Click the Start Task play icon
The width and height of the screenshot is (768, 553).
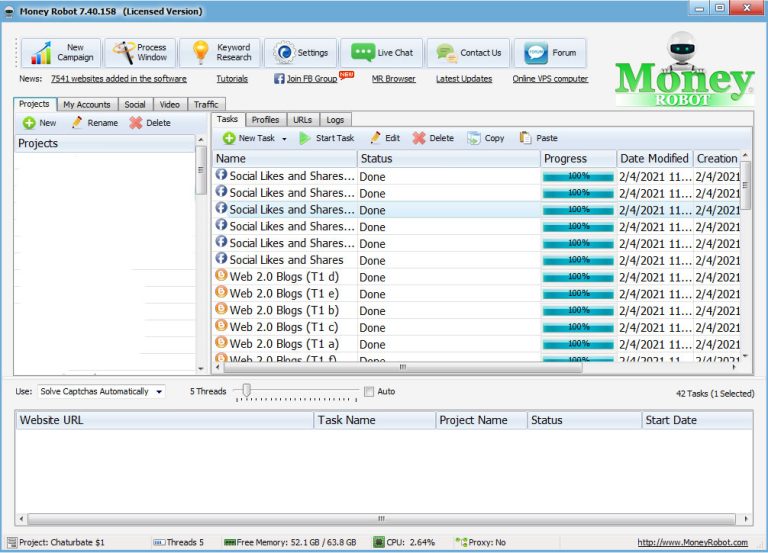point(305,139)
